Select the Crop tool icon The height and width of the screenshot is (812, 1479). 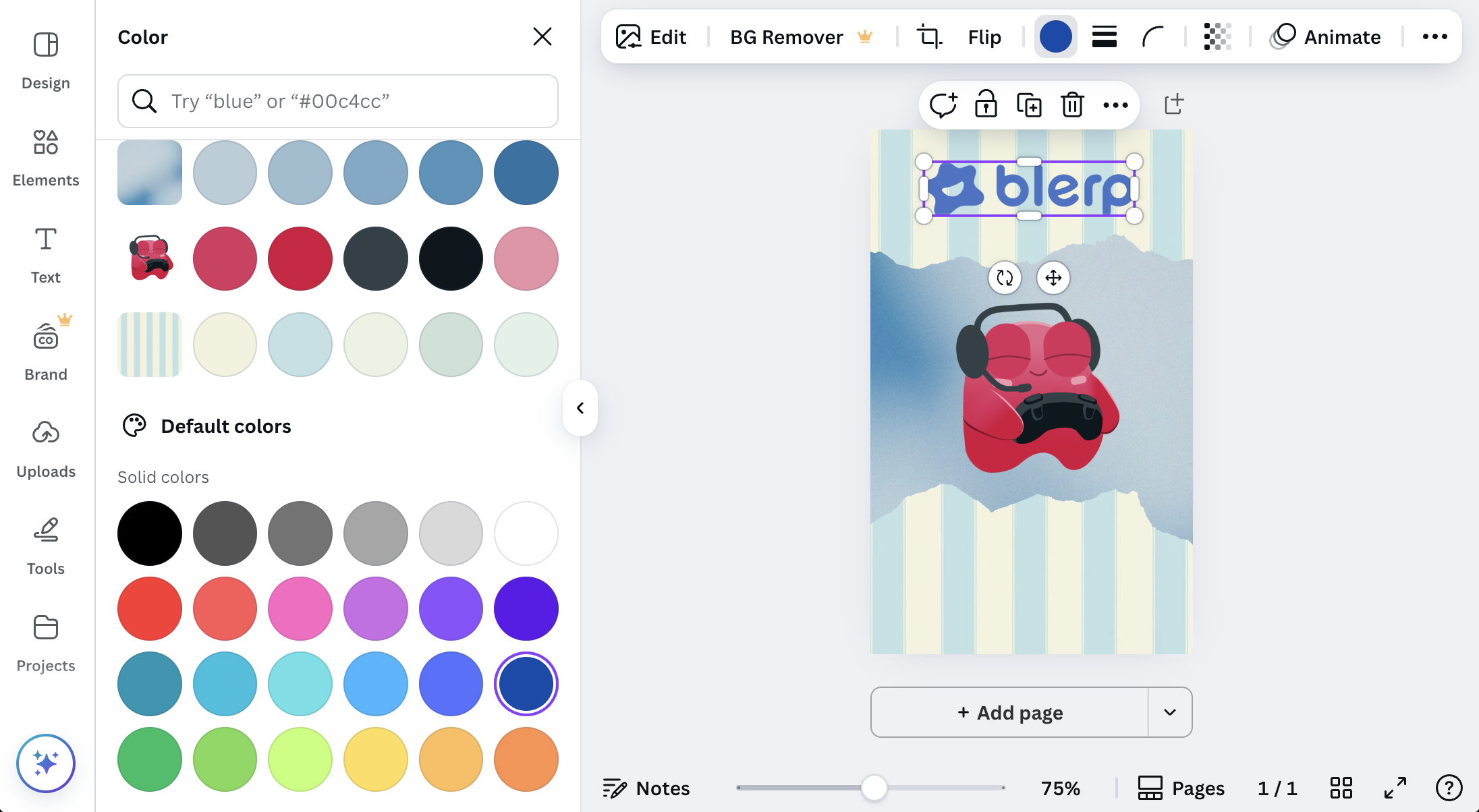[929, 36]
